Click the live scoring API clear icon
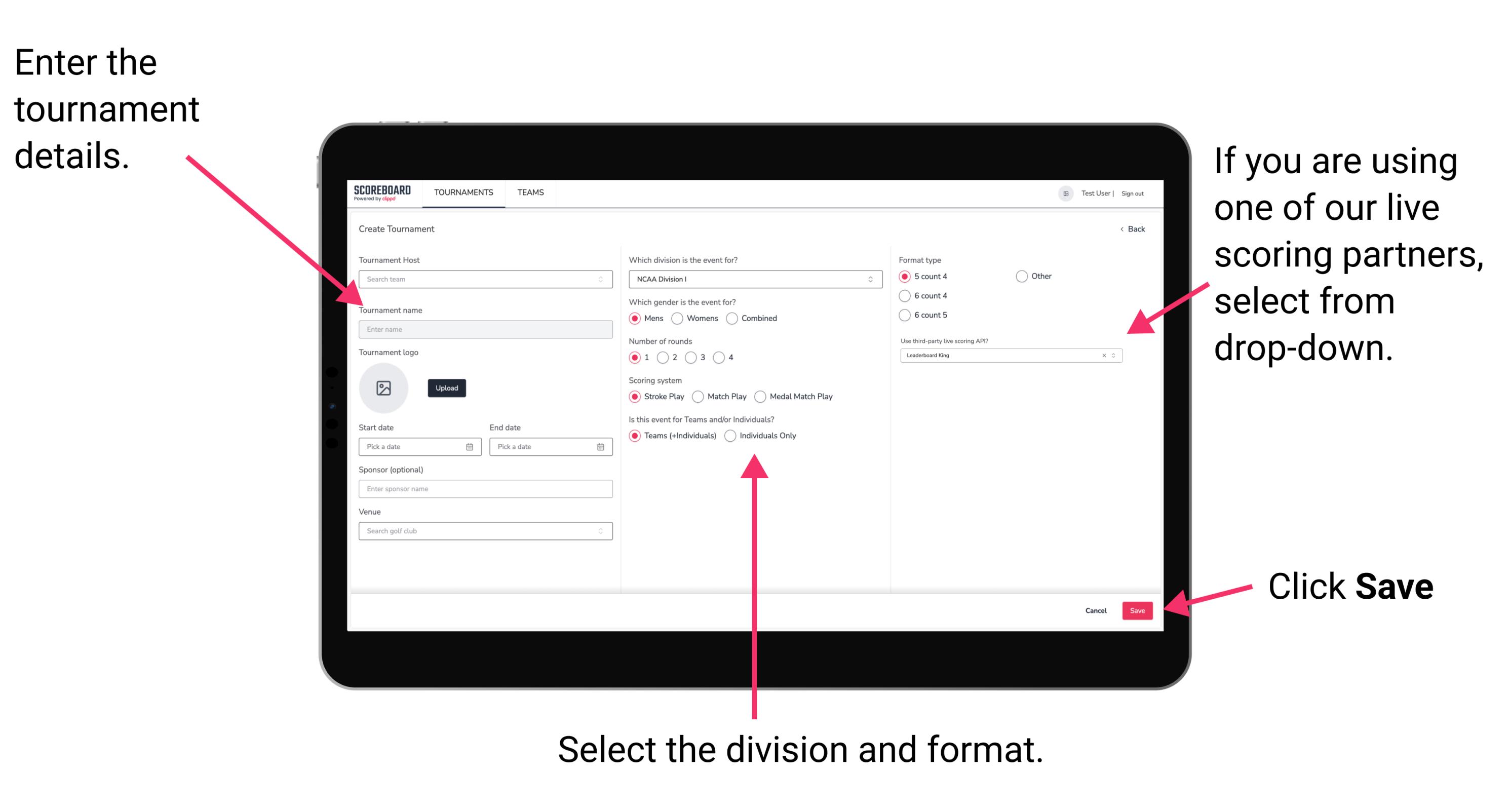Viewport: 1509px width, 812px height. tap(1100, 356)
